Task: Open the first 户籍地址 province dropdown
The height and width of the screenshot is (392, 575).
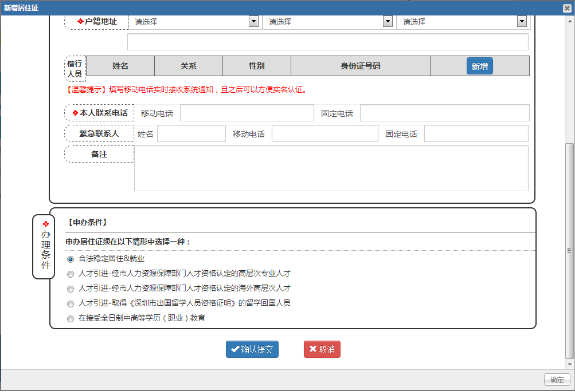Action: (x=194, y=22)
